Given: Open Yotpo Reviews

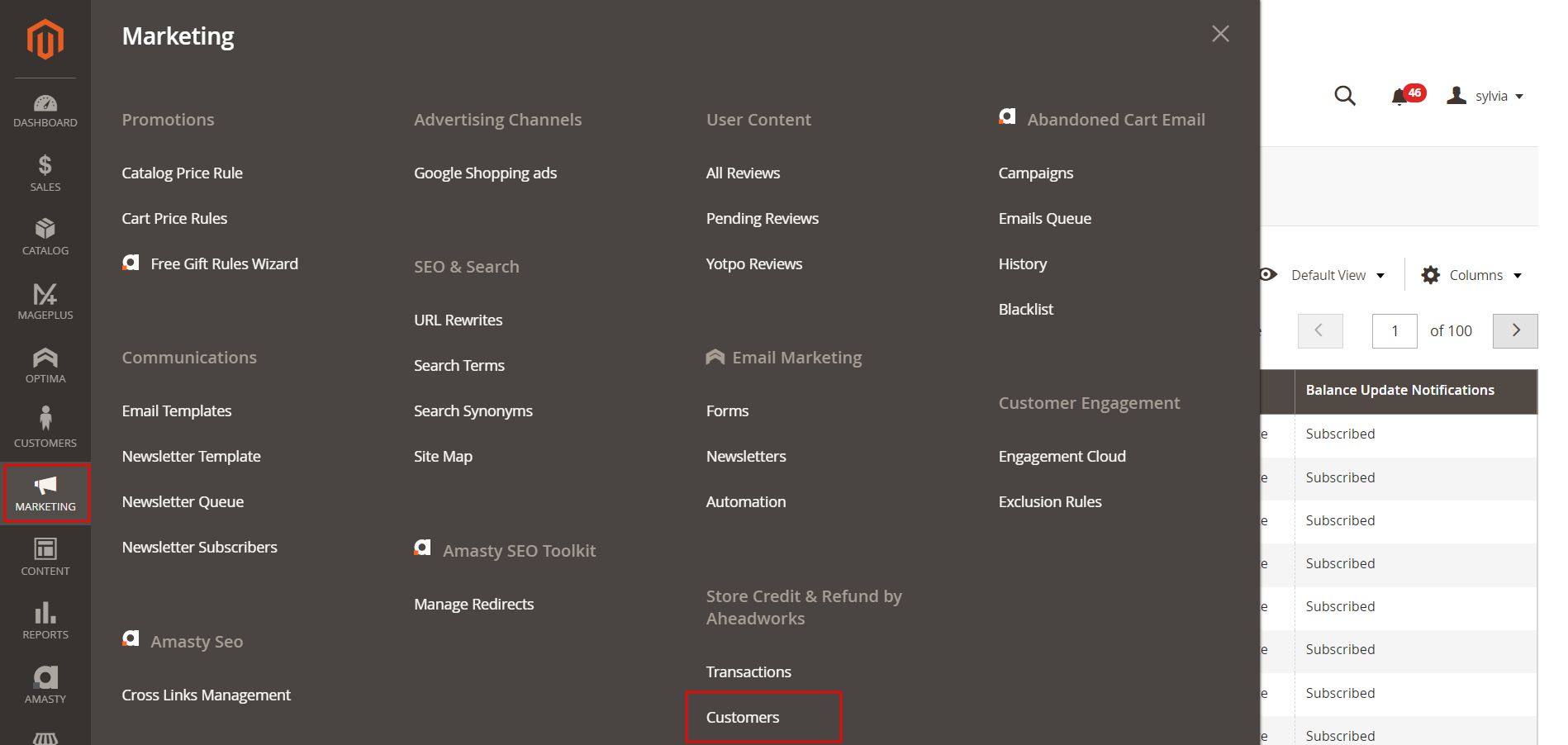Looking at the screenshot, I should (x=754, y=263).
